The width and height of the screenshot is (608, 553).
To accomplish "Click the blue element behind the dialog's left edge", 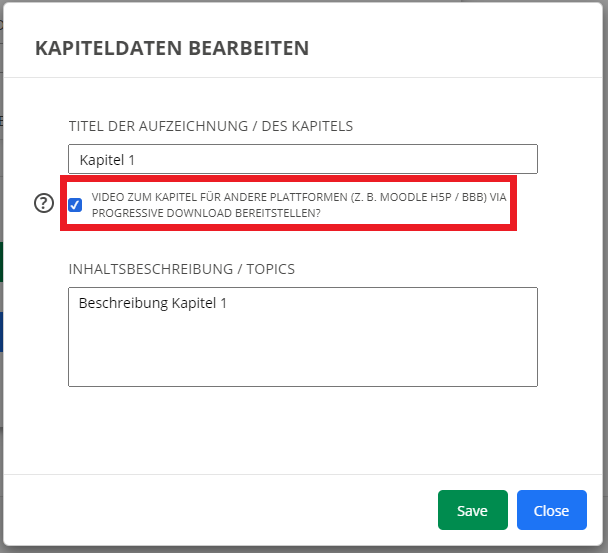I will pyautogui.click(x=1, y=331).
